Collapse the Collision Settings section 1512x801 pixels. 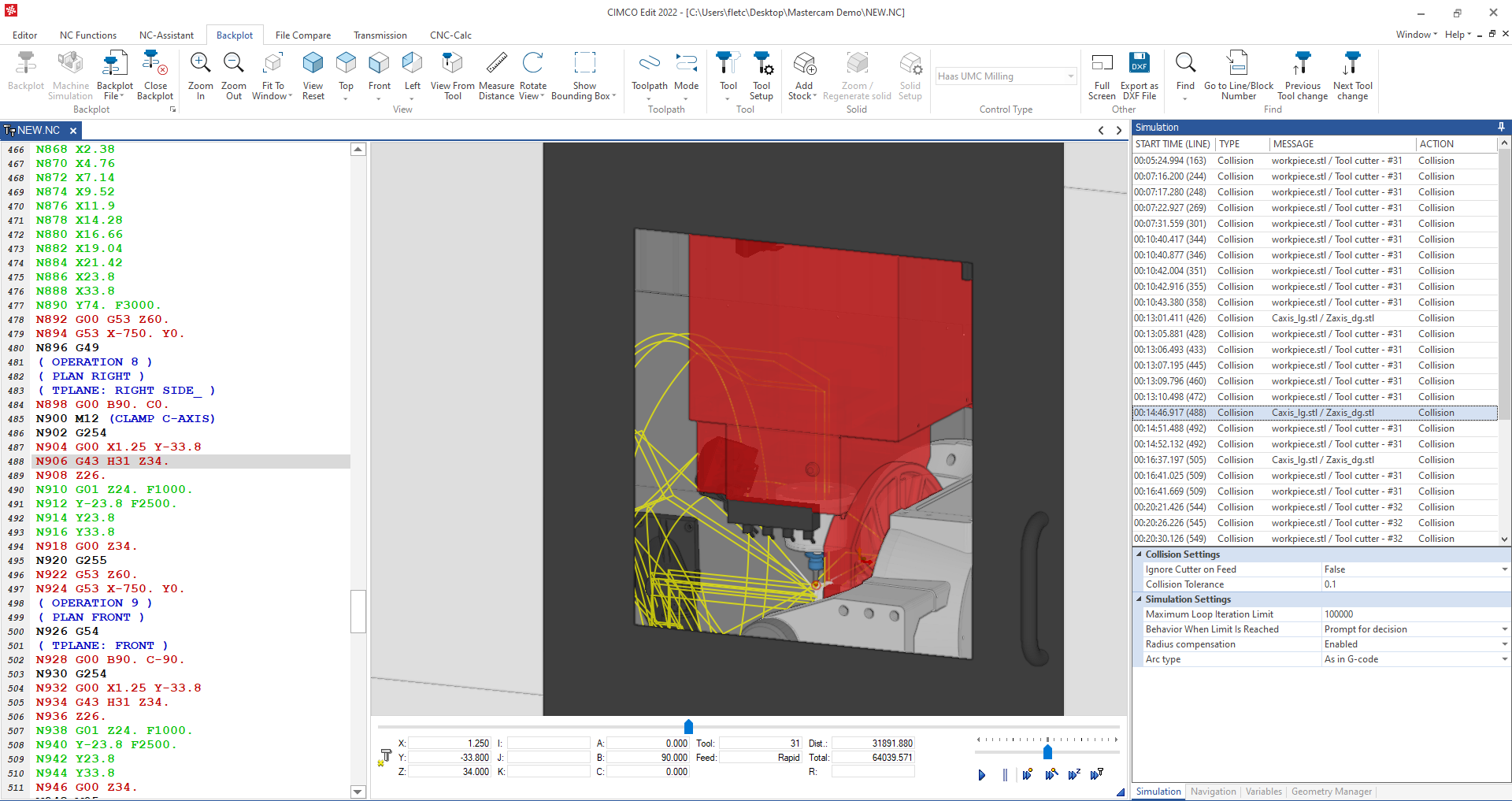pyautogui.click(x=1139, y=554)
